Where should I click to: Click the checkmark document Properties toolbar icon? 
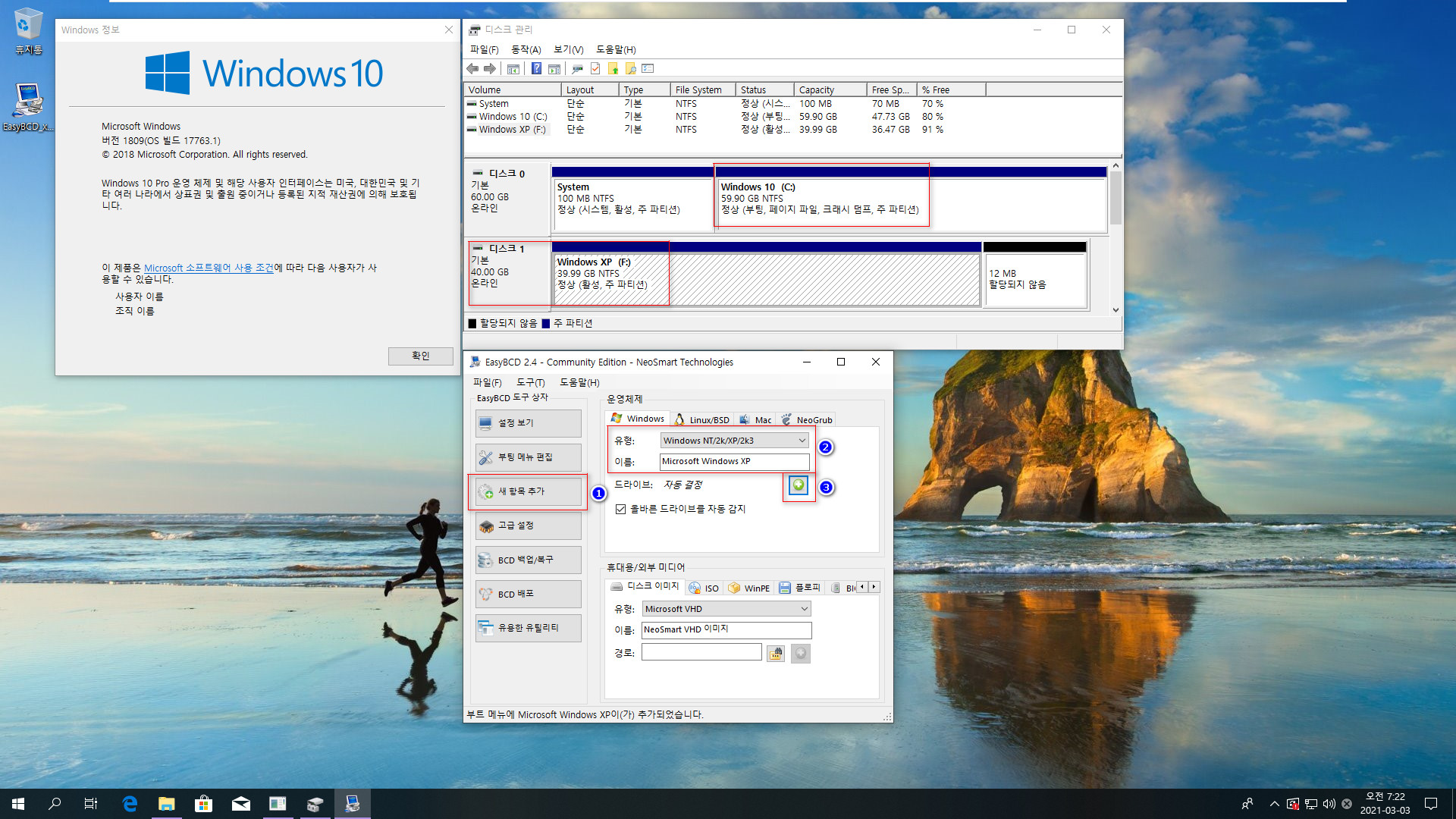[595, 69]
